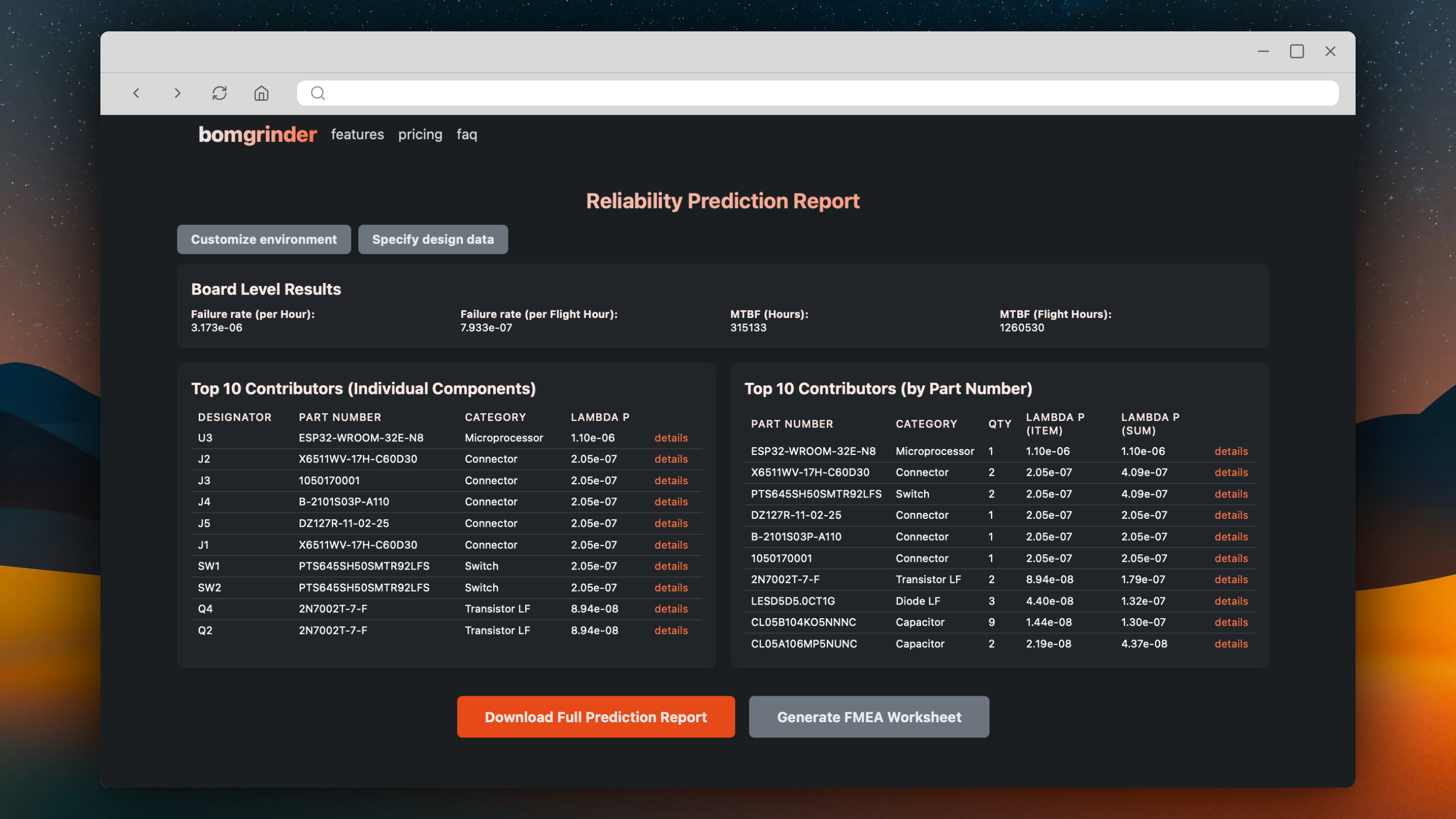
Task: Open details for ESP32-WROOM-32E-N8 by part number
Action: pyautogui.click(x=1231, y=451)
